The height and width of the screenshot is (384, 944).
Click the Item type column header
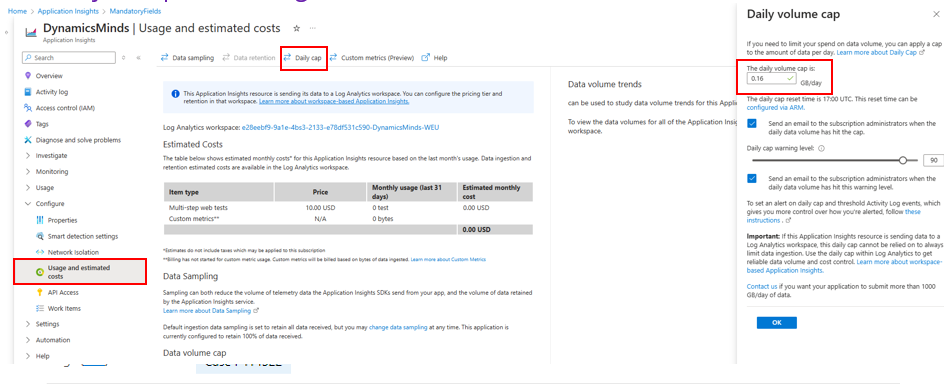coord(219,192)
